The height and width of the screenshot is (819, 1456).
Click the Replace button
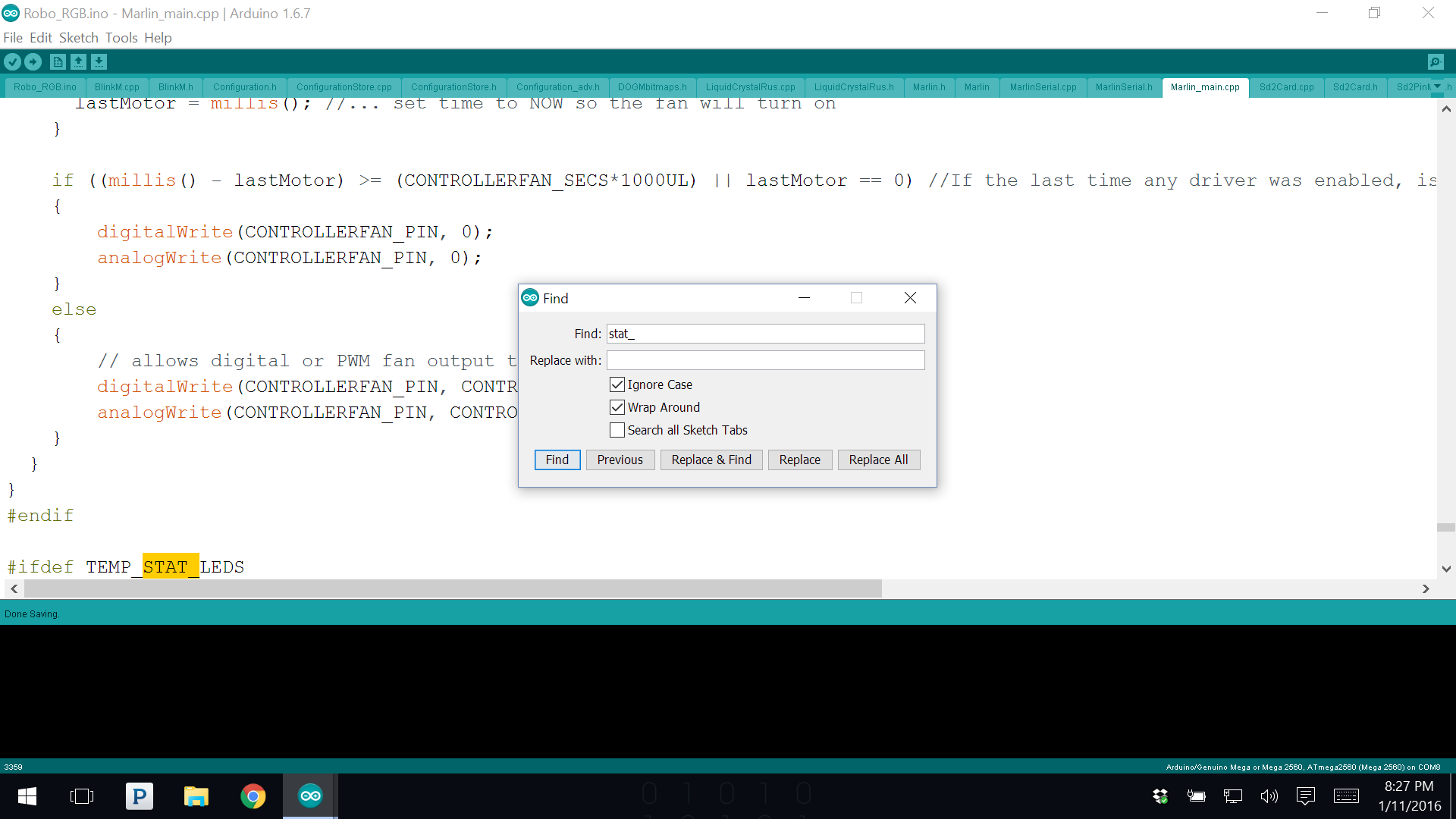coord(800,460)
